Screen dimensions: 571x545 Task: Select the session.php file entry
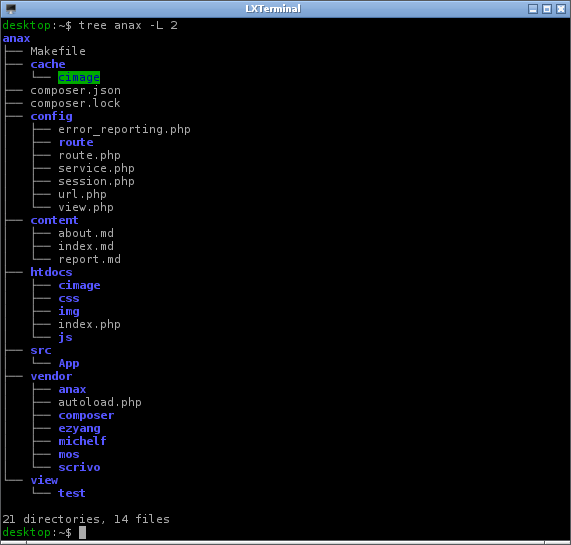[97, 181]
